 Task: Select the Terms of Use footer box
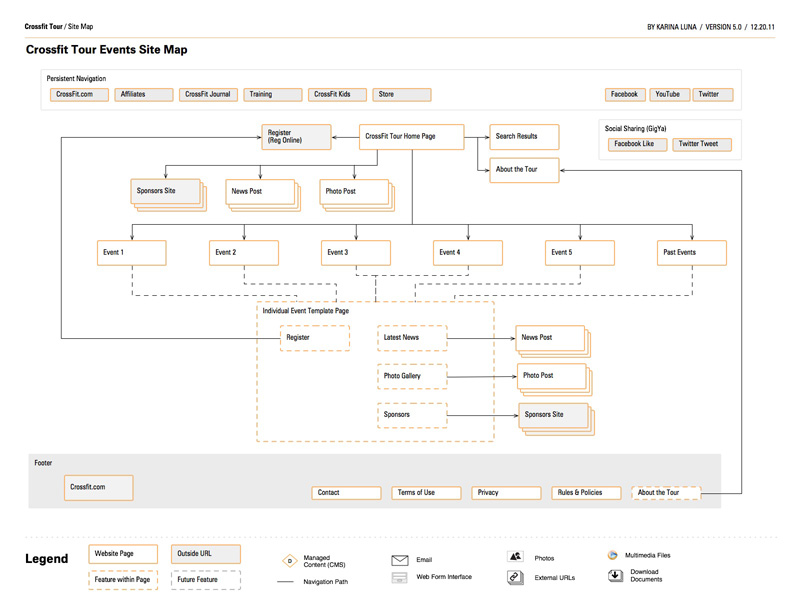pos(427,493)
